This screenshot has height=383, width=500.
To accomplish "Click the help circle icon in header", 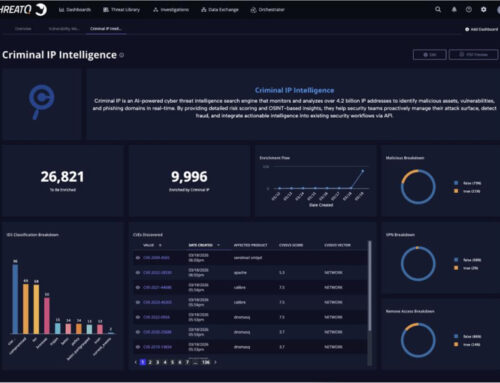I will pyautogui.click(x=469, y=9).
